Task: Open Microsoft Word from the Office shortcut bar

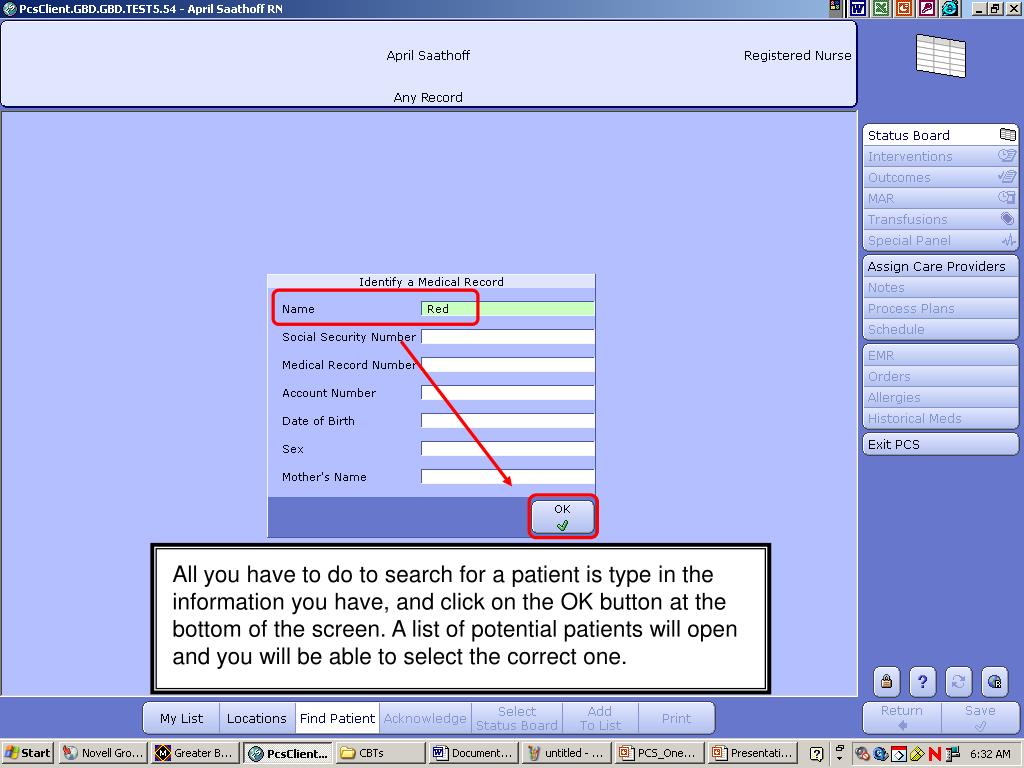Action: click(x=857, y=8)
